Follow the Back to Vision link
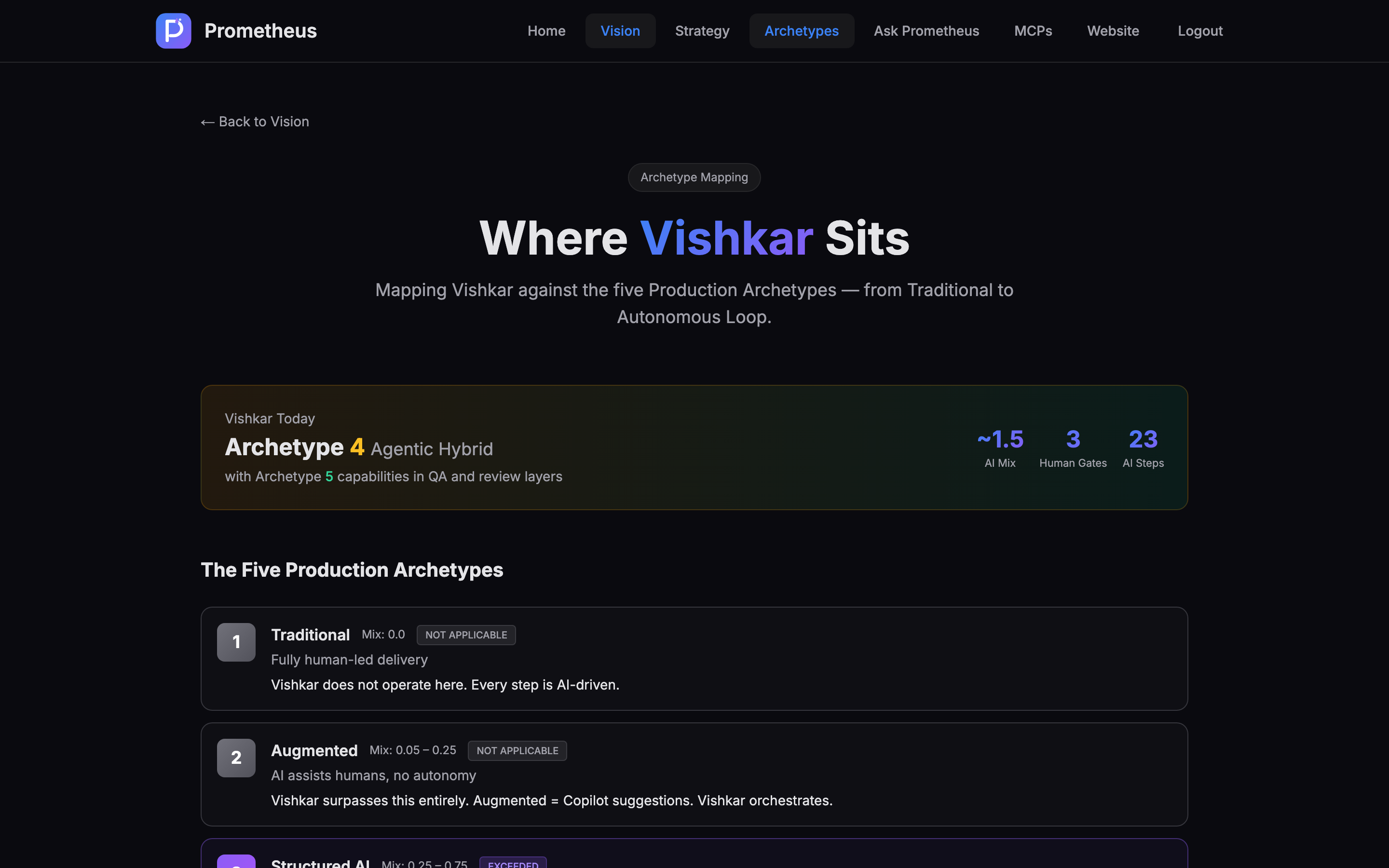This screenshot has width=1389, height=868. pyautogui.click(x=255, y=122)
